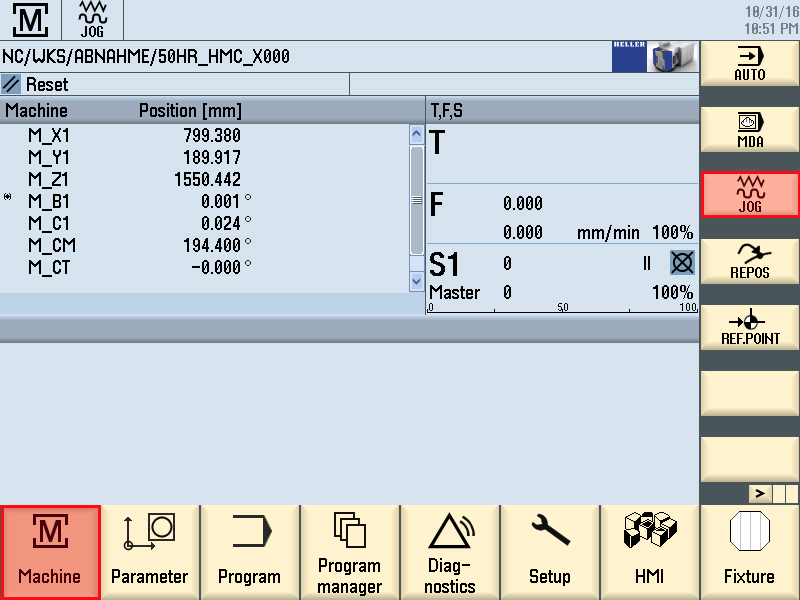800x600 pixels.
Task: Activate the MDA mode icon
Action: click(x=749, y=128)
